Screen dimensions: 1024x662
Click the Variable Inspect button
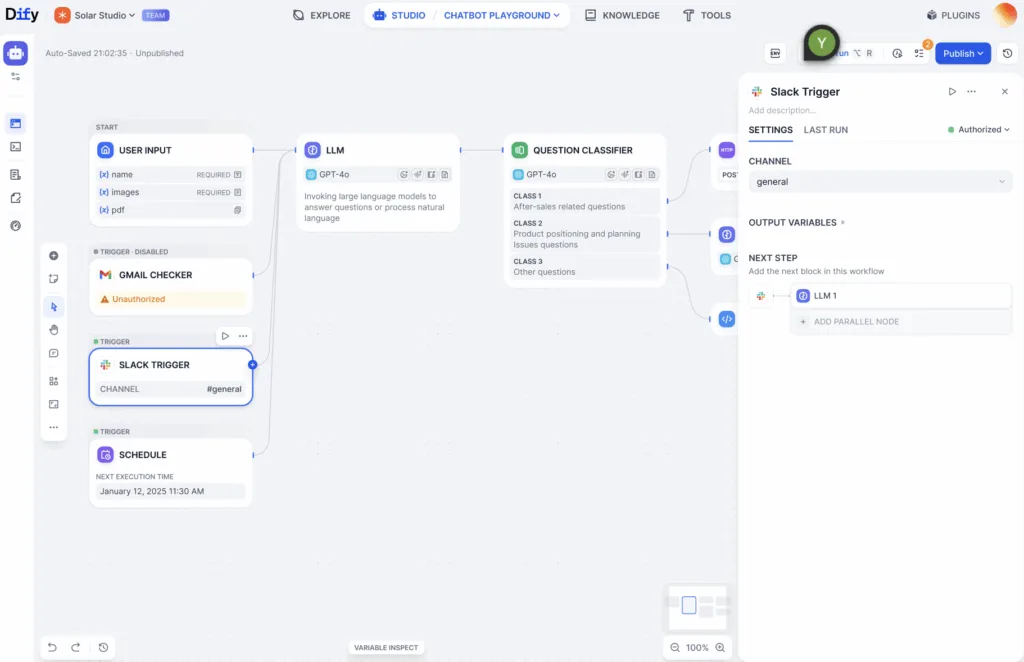(x=386, y=648)
